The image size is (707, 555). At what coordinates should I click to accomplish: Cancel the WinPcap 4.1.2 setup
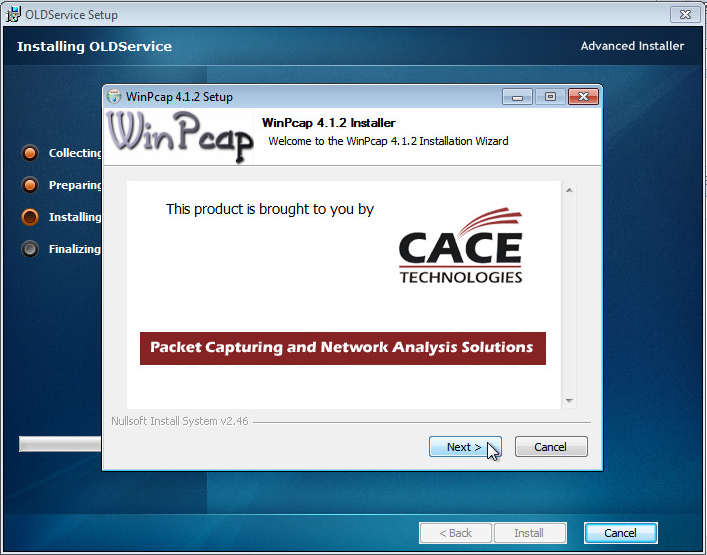tap(551, 447)
